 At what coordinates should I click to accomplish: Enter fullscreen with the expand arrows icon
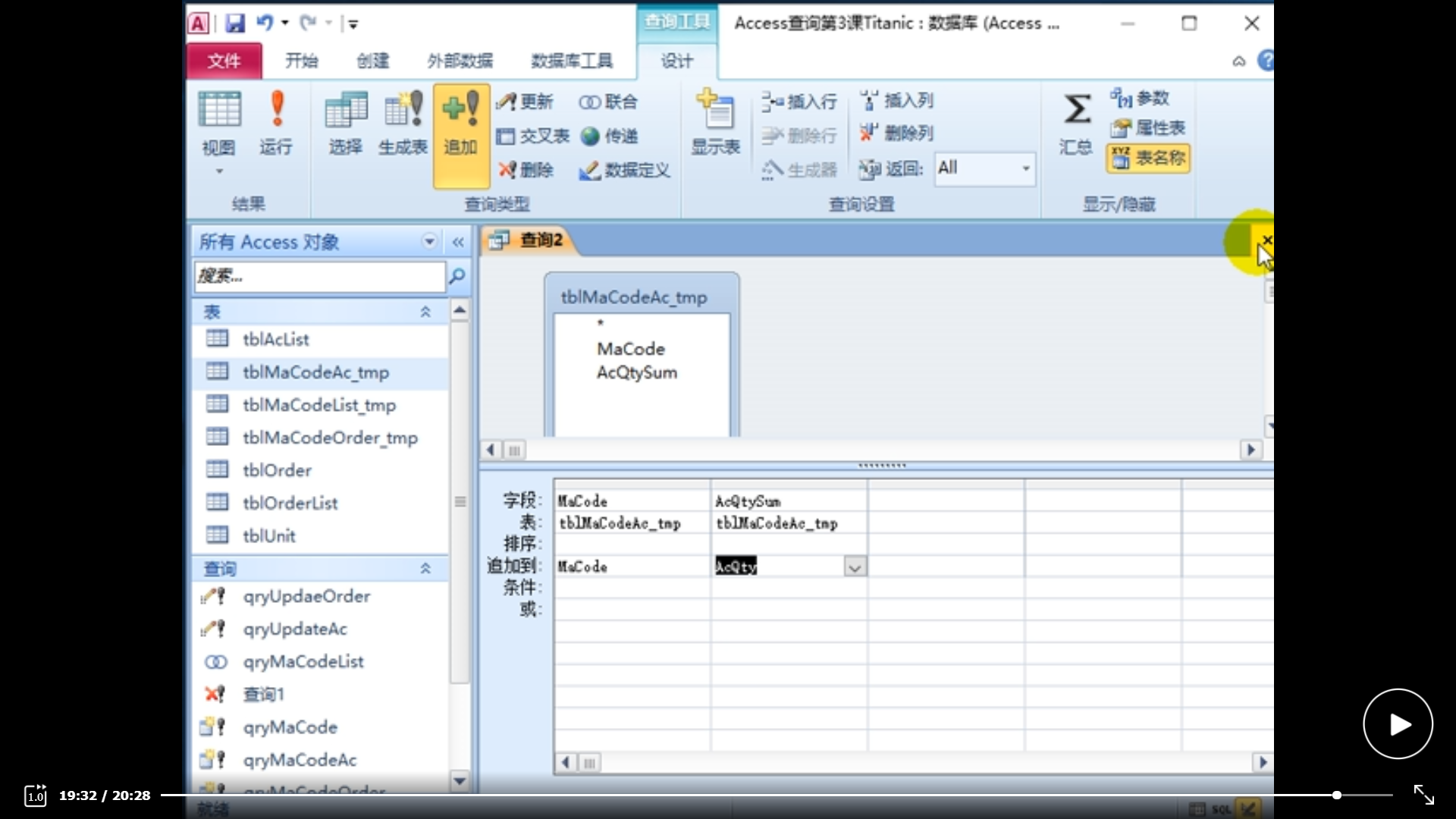click(1423, 795)
